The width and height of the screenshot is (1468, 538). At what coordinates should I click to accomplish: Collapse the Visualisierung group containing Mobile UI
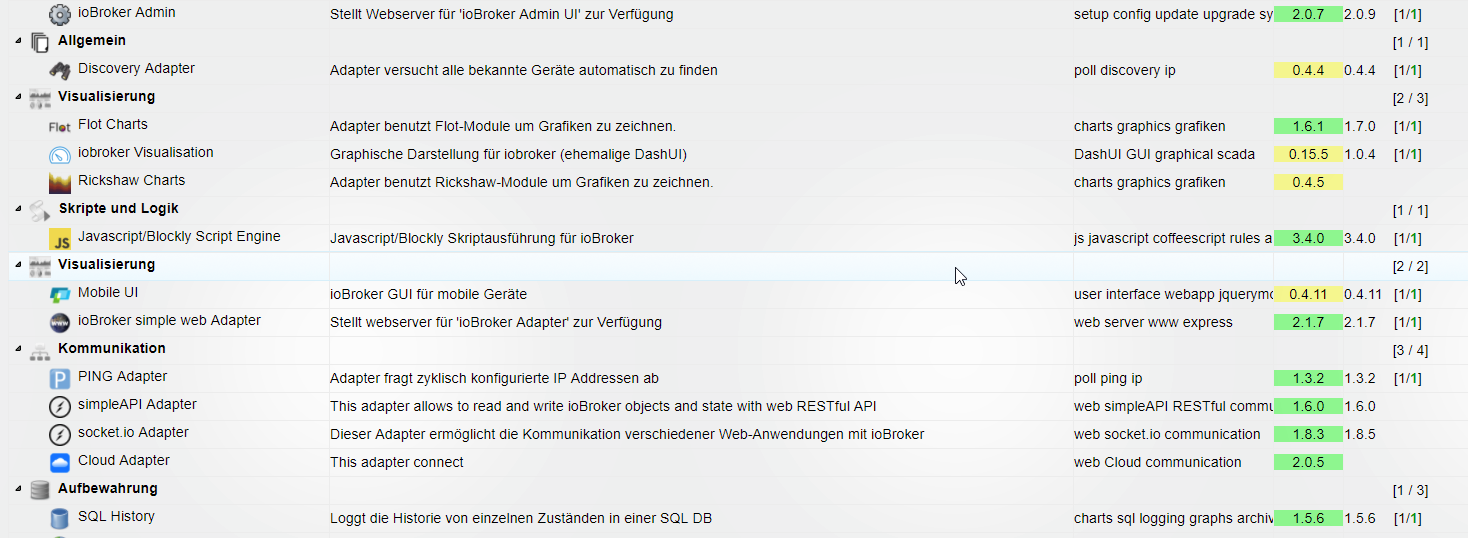[x=18, y=265]
